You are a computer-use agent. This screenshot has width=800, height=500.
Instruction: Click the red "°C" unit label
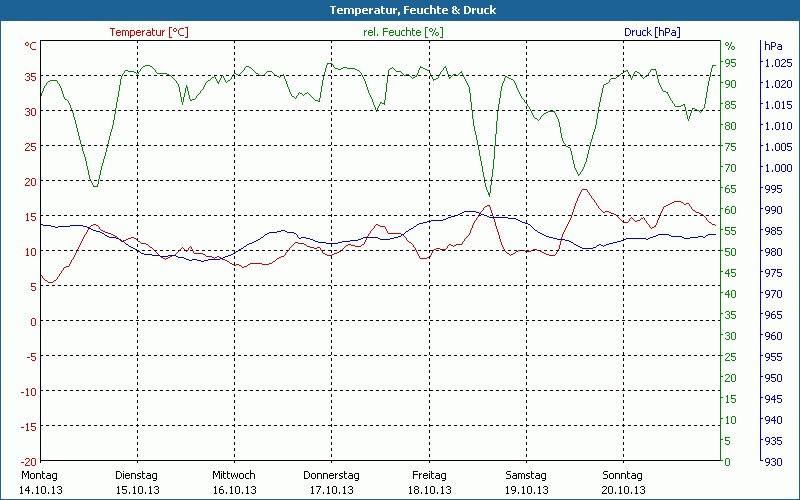point(31,46)
